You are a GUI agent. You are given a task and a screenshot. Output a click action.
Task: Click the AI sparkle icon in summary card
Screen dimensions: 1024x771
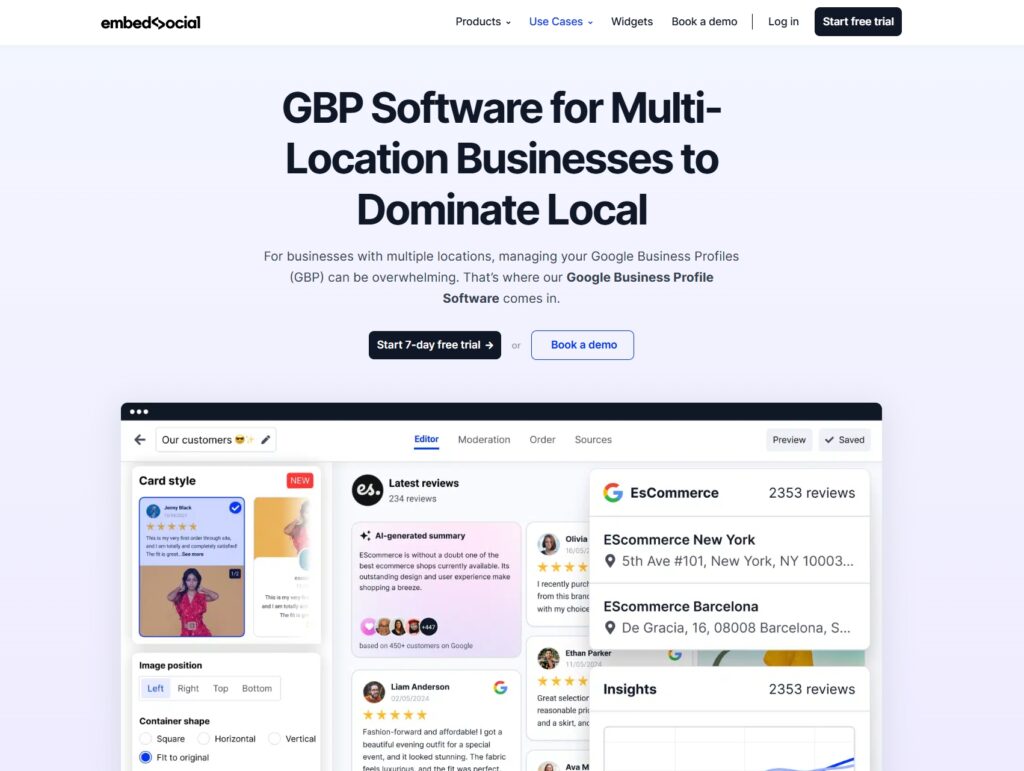365,535
